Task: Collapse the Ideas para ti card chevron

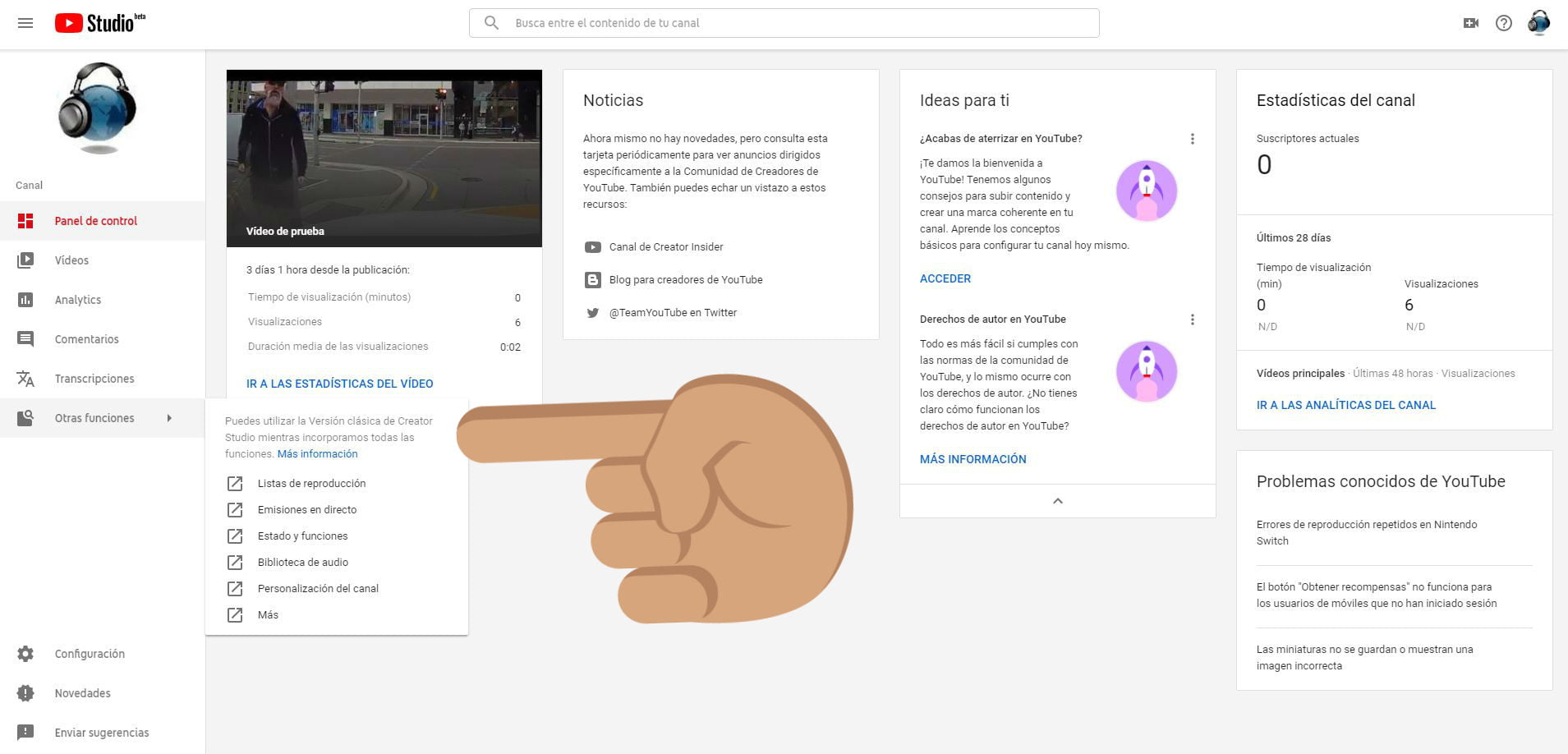Action: 1058,501
